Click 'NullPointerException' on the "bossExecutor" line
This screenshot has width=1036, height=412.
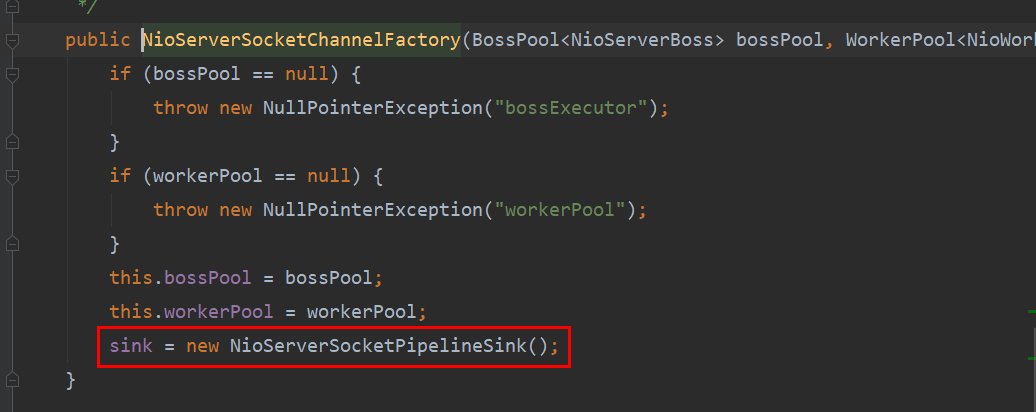pyautogui.click(x=373, y=108)
